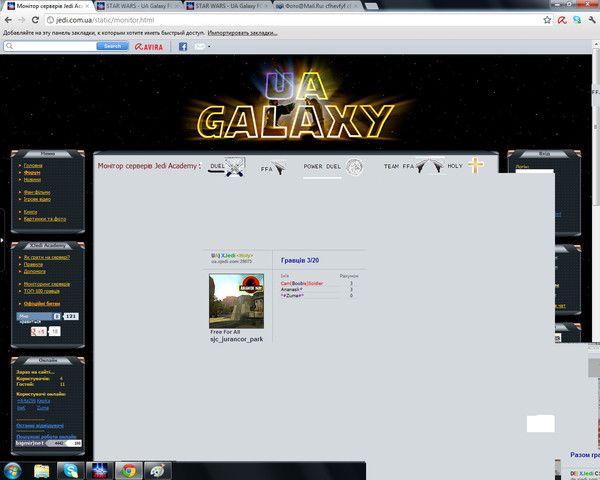The image size is (600, 480).
Task: Click the Search button in Avira toolbar
Action: tap(112, 46)
